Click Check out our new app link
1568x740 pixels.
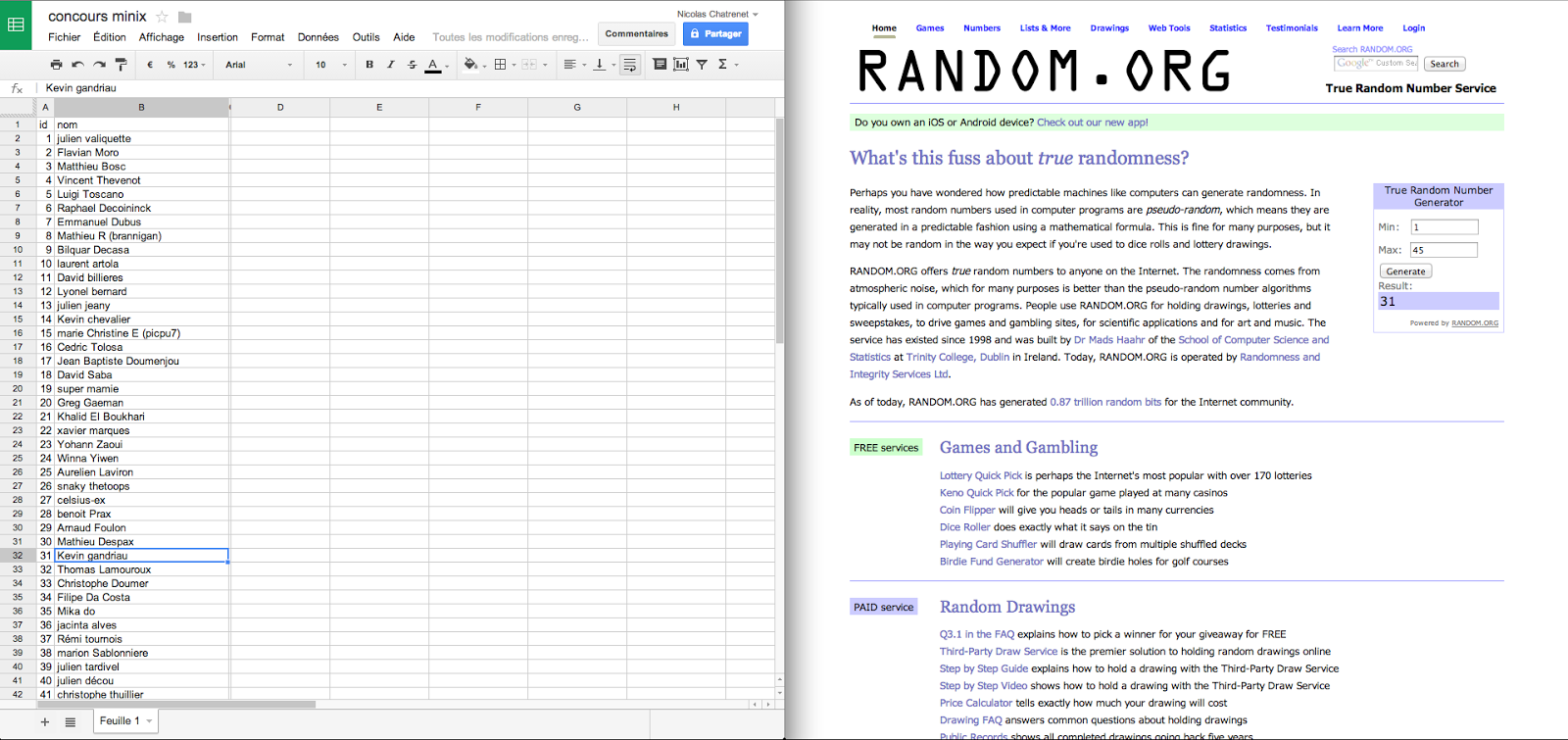(x=1093, y=123)
